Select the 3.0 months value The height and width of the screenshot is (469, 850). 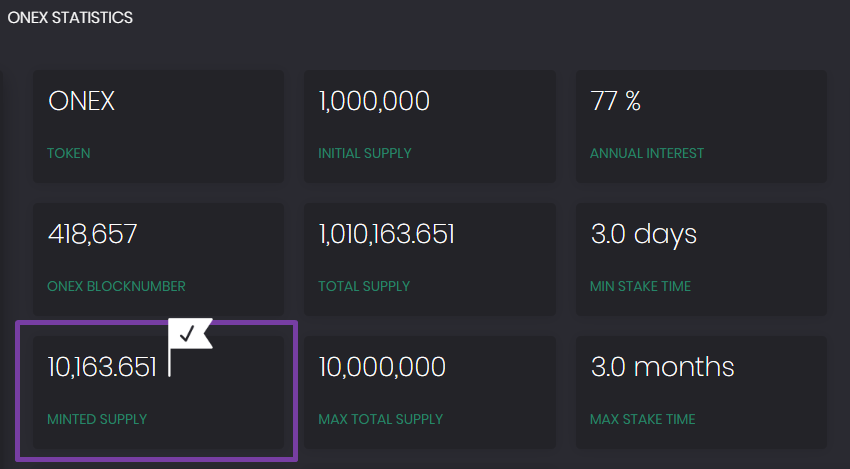coord(662,367)
